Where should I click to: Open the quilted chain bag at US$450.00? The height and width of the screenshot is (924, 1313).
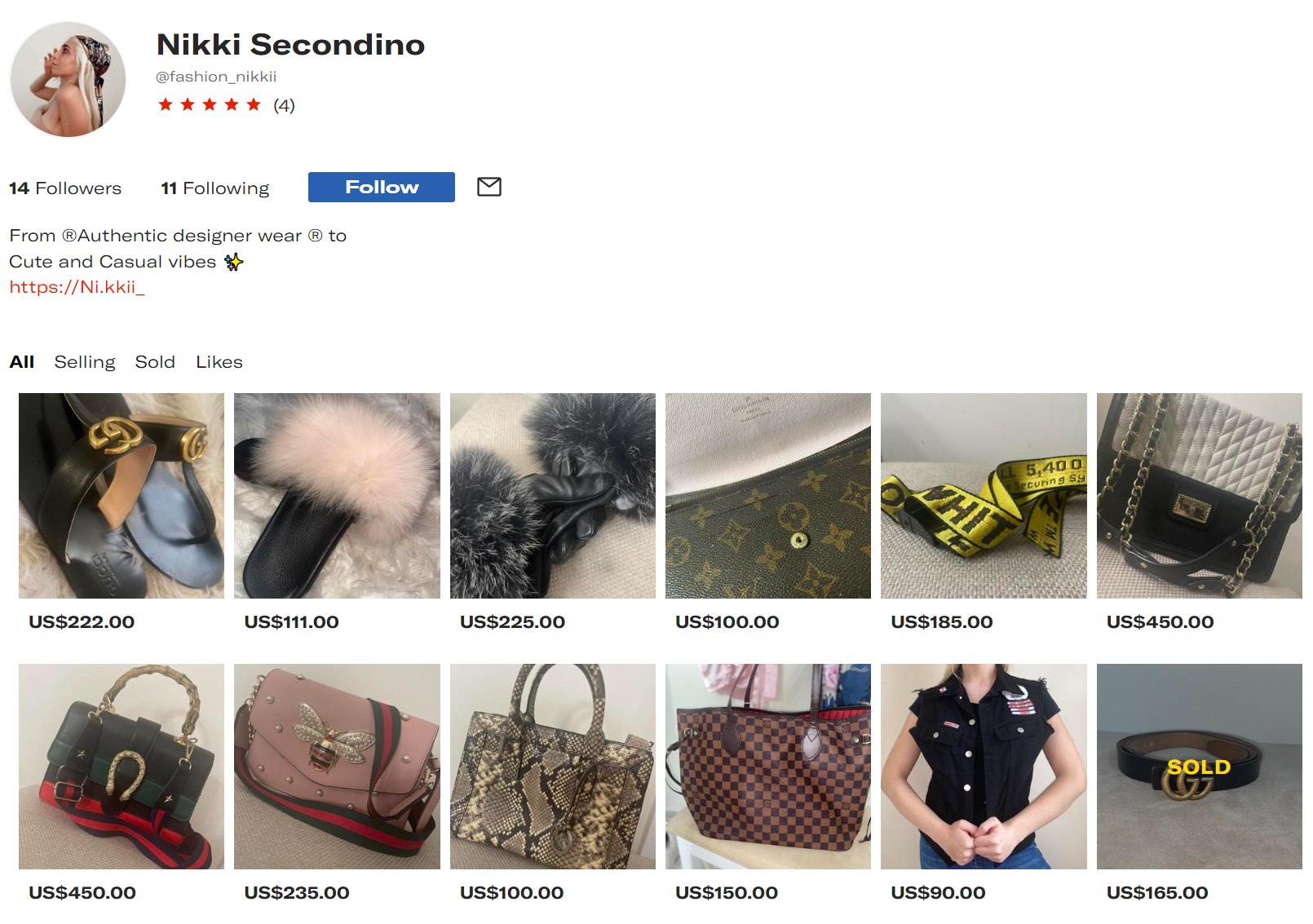(x=1200, y=496)
